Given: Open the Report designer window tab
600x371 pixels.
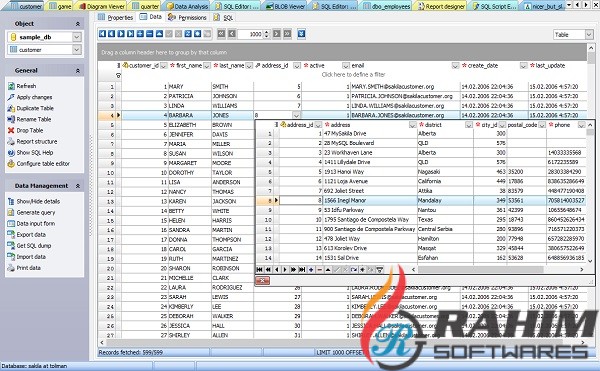Looking at the screenshot, I should (x=442, y=6).
